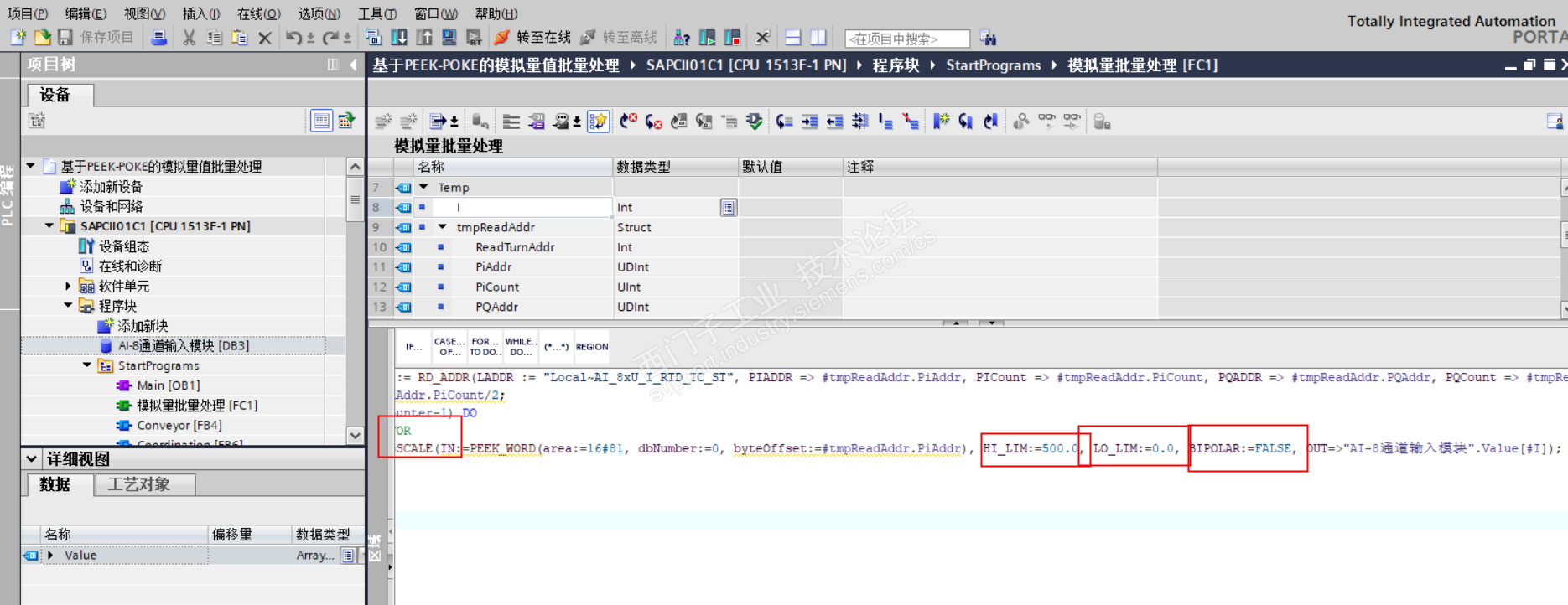Click the StartPrograms breadcrumb segment
Image resolution: width=1568 pixels, height=605 pixels.
point(994,65)
